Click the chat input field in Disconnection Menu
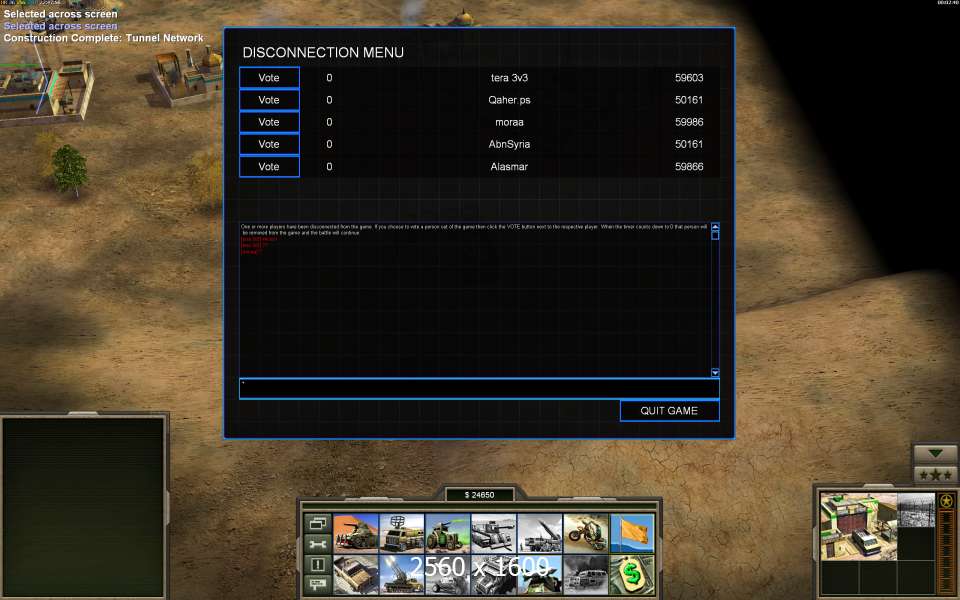This screenshot has height=600, width=960. tap(479, 389)
